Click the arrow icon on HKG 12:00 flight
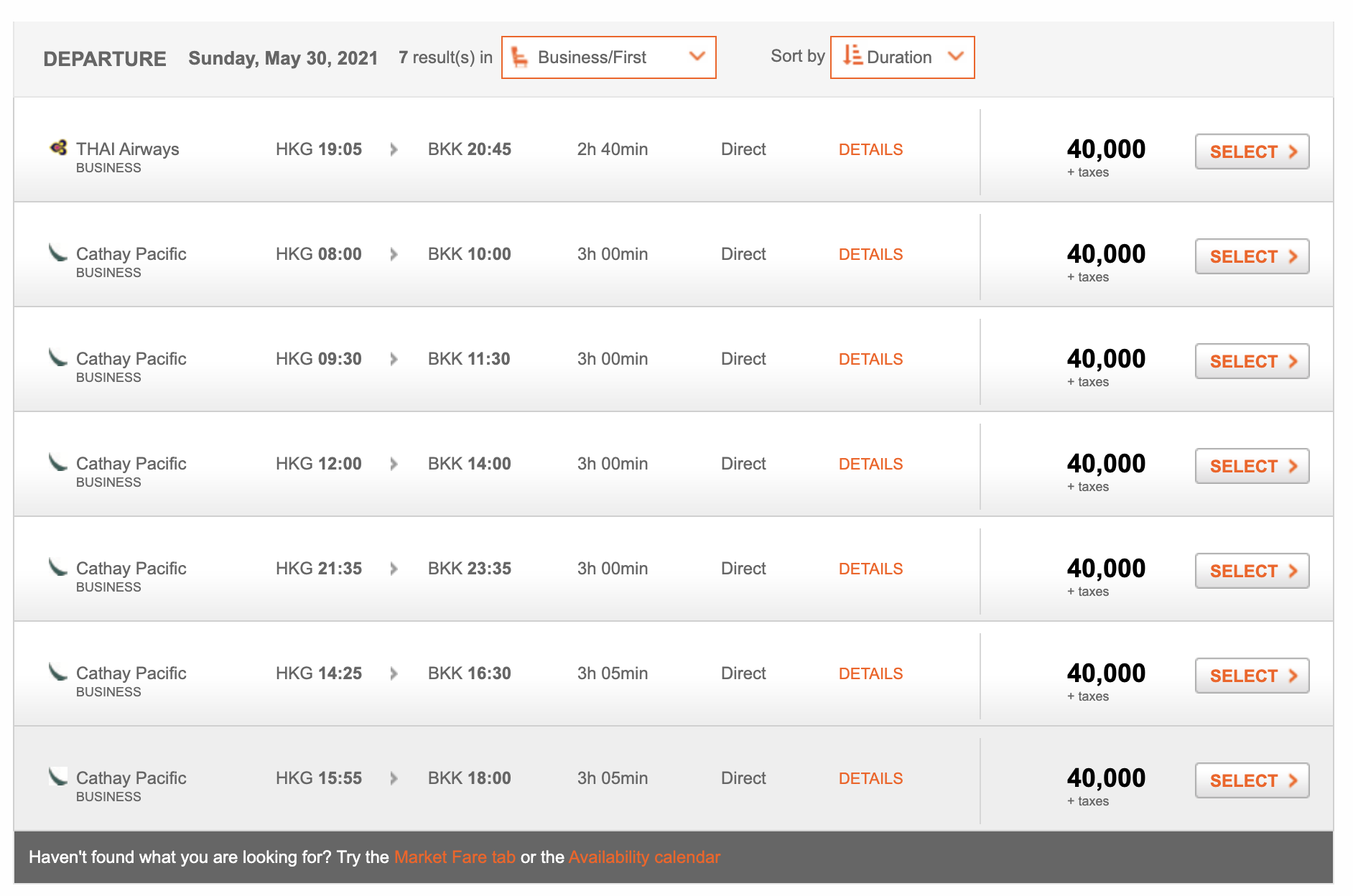The image size is (1353, 896). [x=394, y=464]
